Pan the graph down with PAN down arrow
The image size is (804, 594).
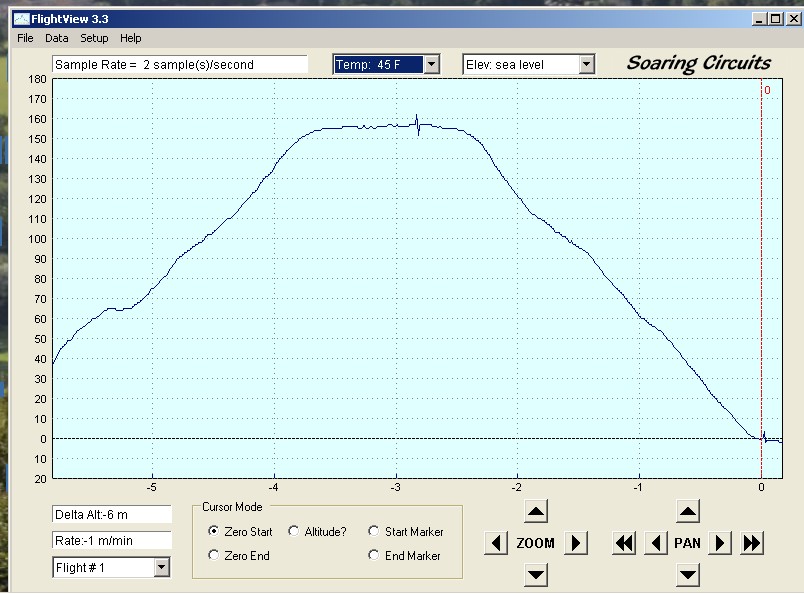(688, 575)
